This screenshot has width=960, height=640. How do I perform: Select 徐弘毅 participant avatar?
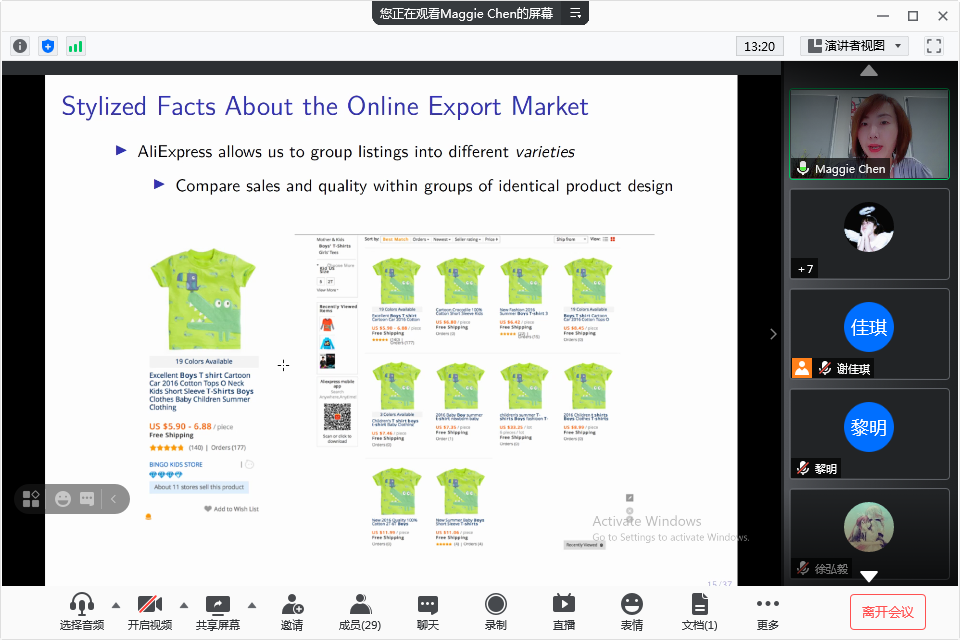869,527
